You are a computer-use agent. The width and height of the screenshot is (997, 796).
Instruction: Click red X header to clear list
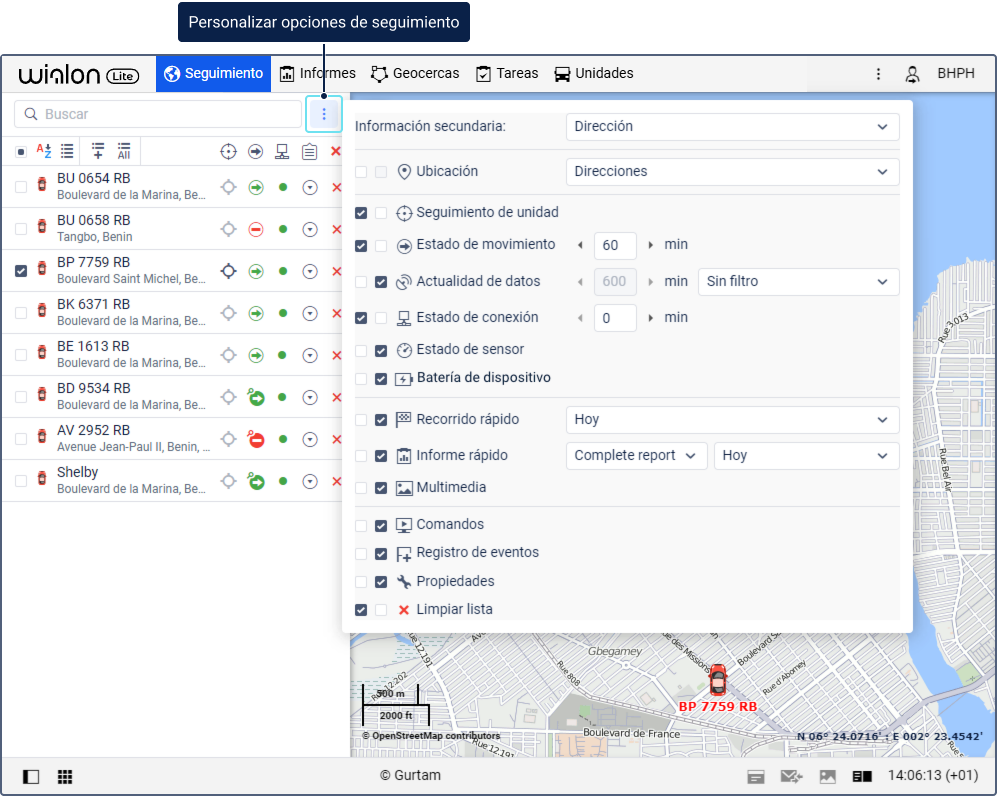tap(336, 151)
